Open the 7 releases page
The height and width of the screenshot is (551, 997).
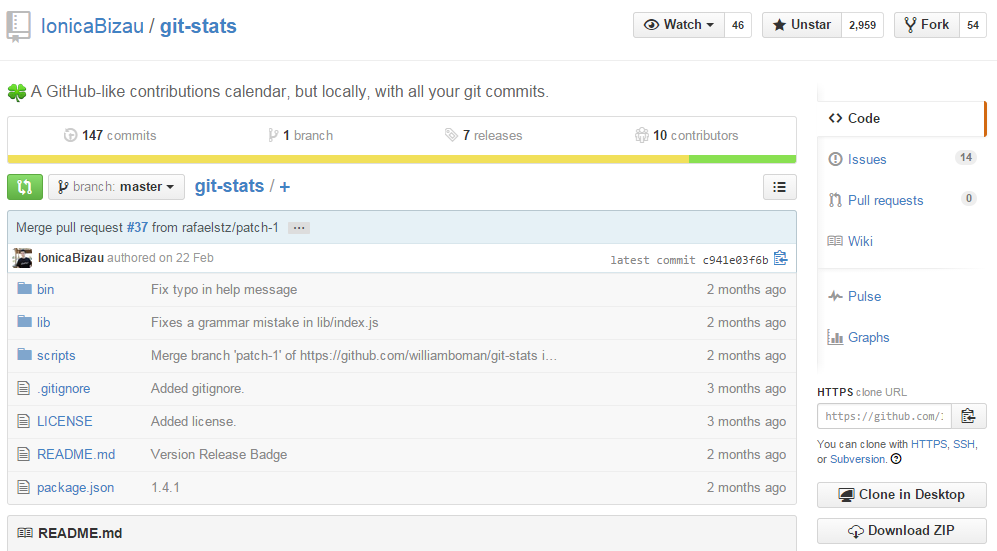click(x=483, y=135)
